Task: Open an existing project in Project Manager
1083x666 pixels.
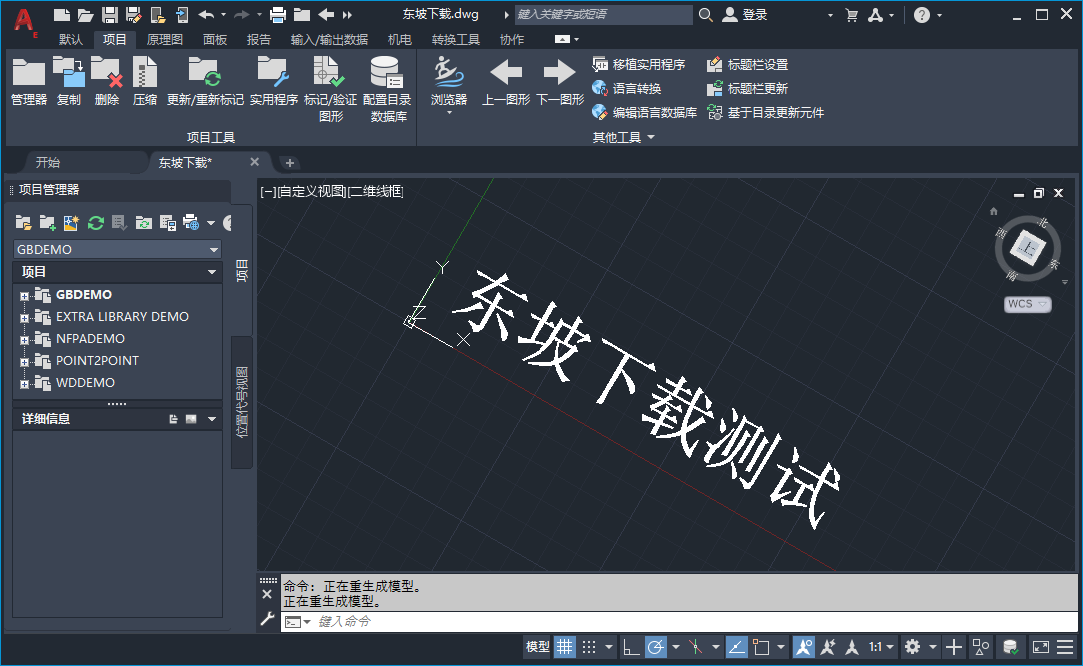Action: coord(23,222)
